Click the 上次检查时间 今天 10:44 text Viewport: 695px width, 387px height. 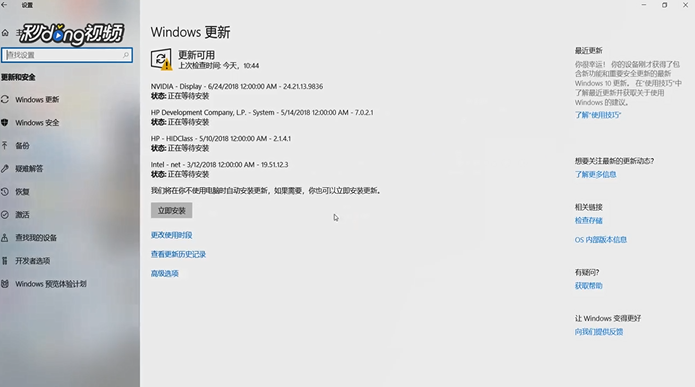(x=219, y=66)
